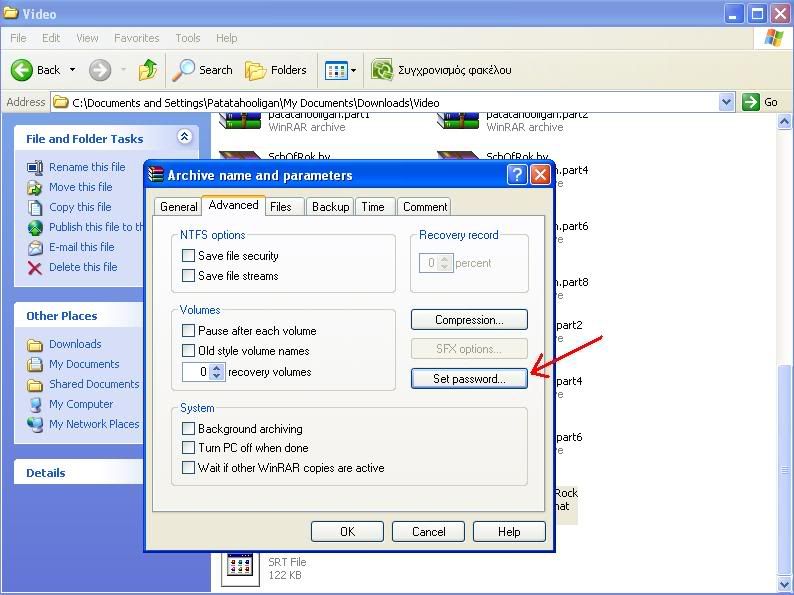
Task: Switch to the General tab
Action: point(178,207)
